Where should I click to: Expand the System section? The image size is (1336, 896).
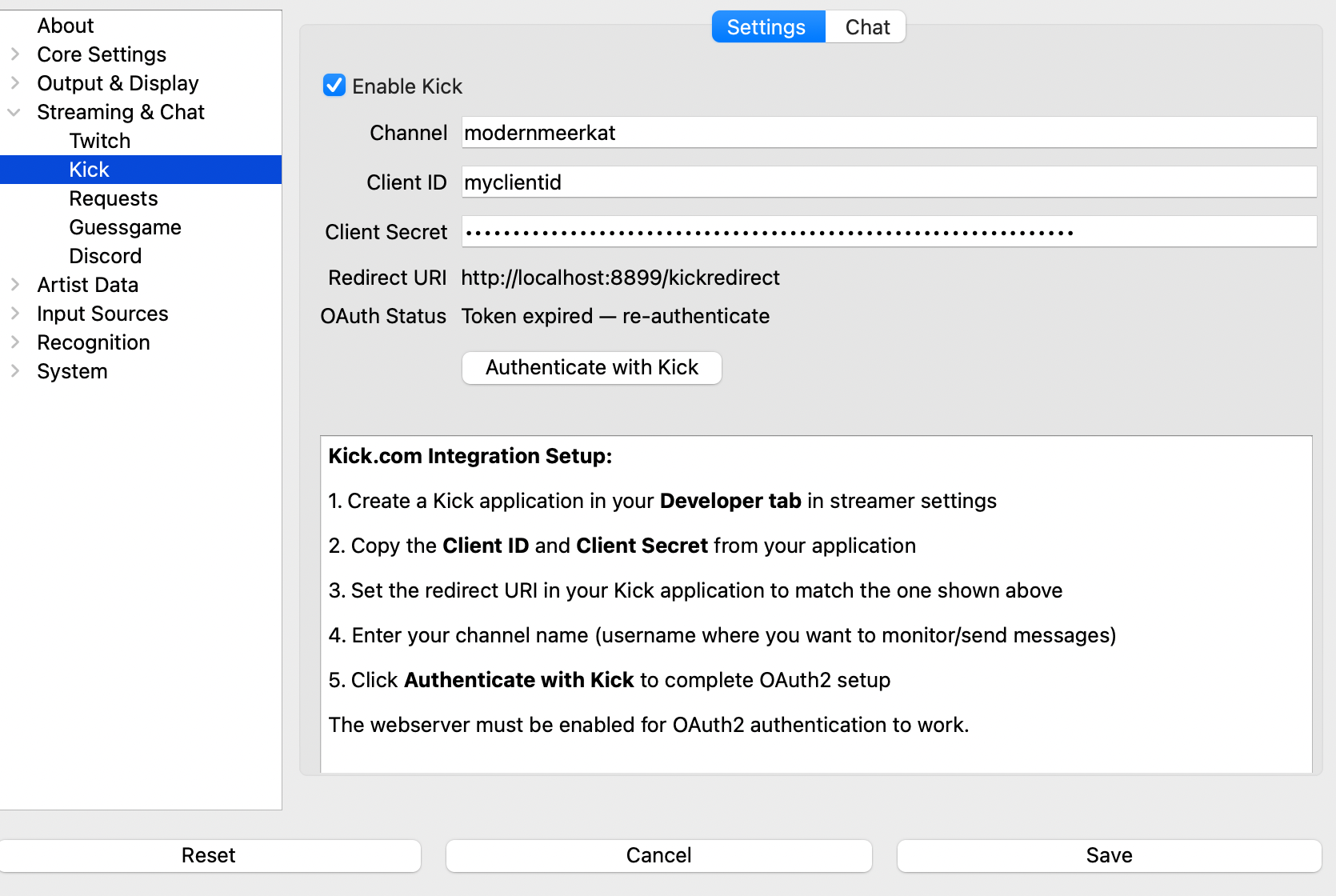(x=15, y=371)
